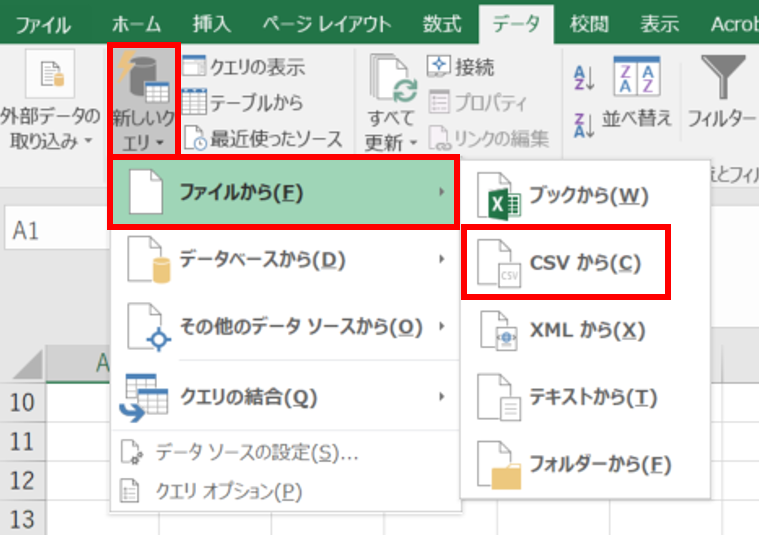The image size is (759, 535).
Task: Click the select-all corner triangle
Action: [28, 365]
